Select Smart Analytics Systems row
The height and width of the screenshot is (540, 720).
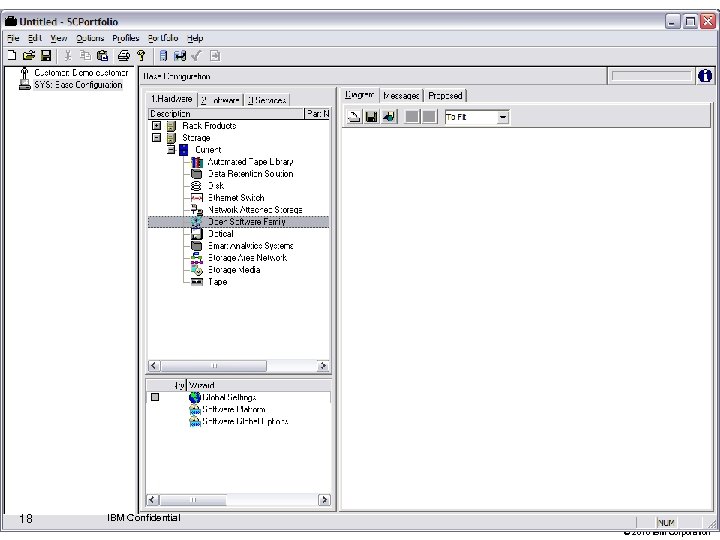point(250,246)
